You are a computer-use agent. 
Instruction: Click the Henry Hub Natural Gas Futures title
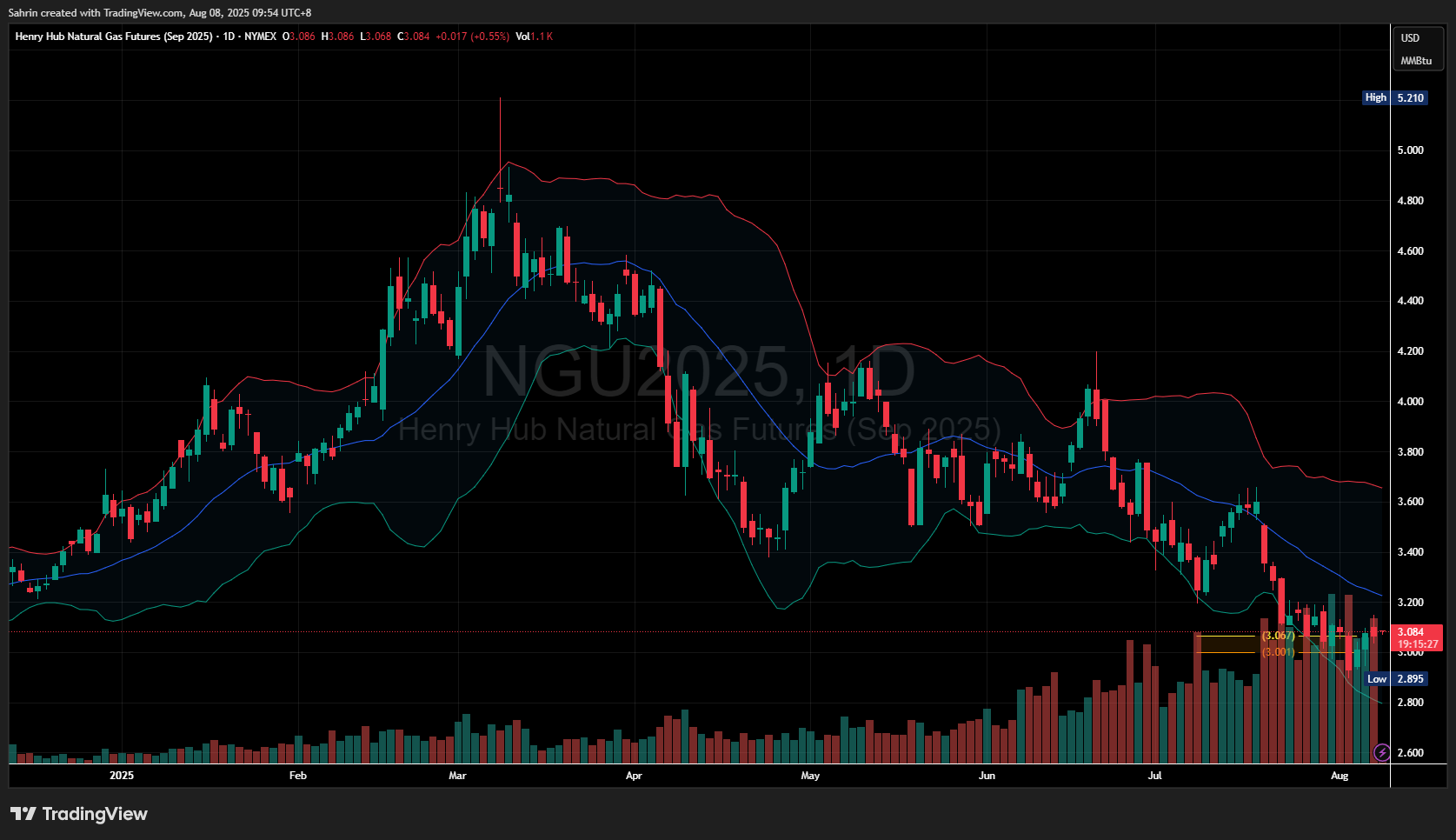tap(114, 37)
